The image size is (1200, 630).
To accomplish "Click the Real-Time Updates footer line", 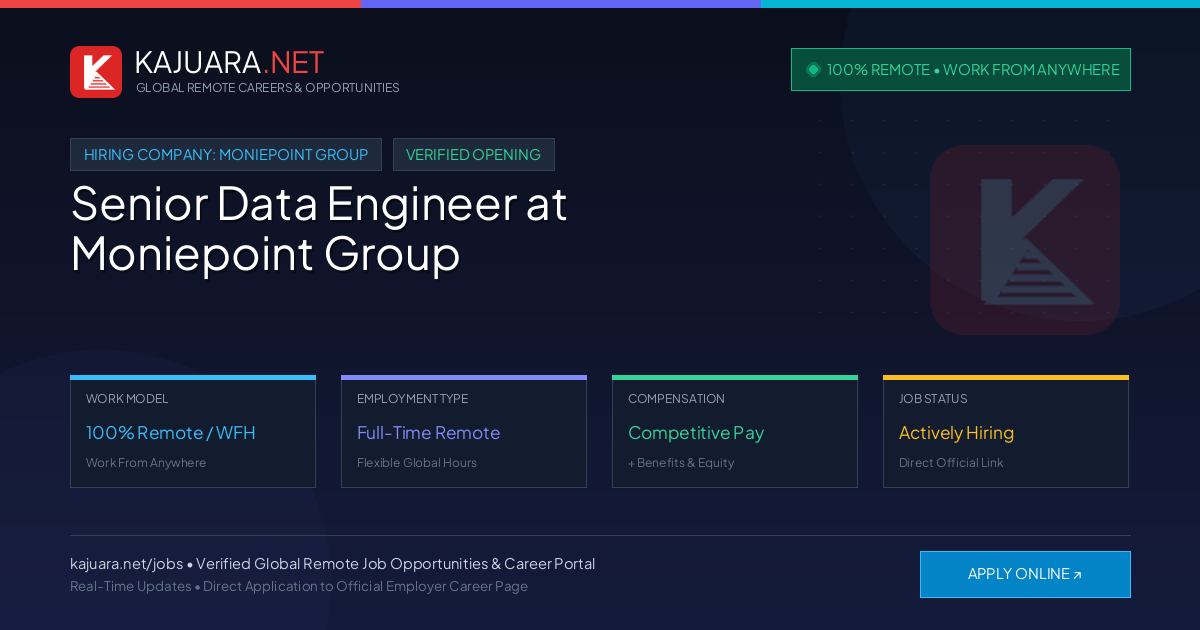I will coord(299,586).
